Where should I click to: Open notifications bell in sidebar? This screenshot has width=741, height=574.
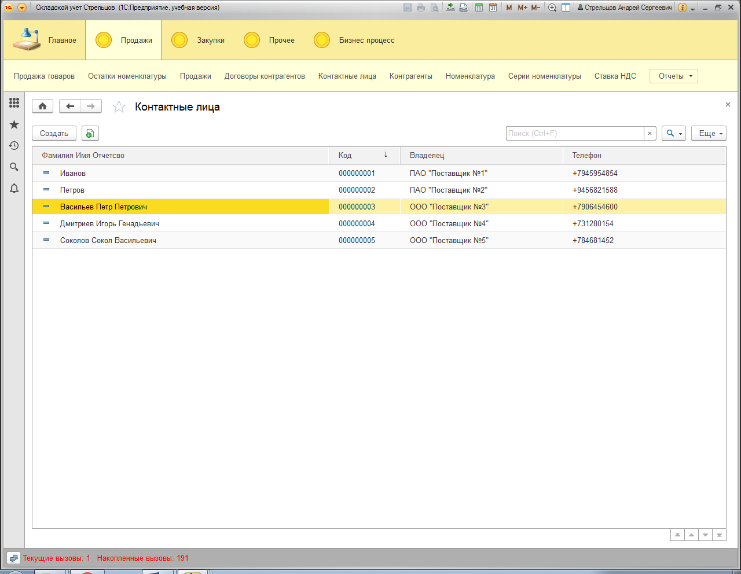[14, 188]
